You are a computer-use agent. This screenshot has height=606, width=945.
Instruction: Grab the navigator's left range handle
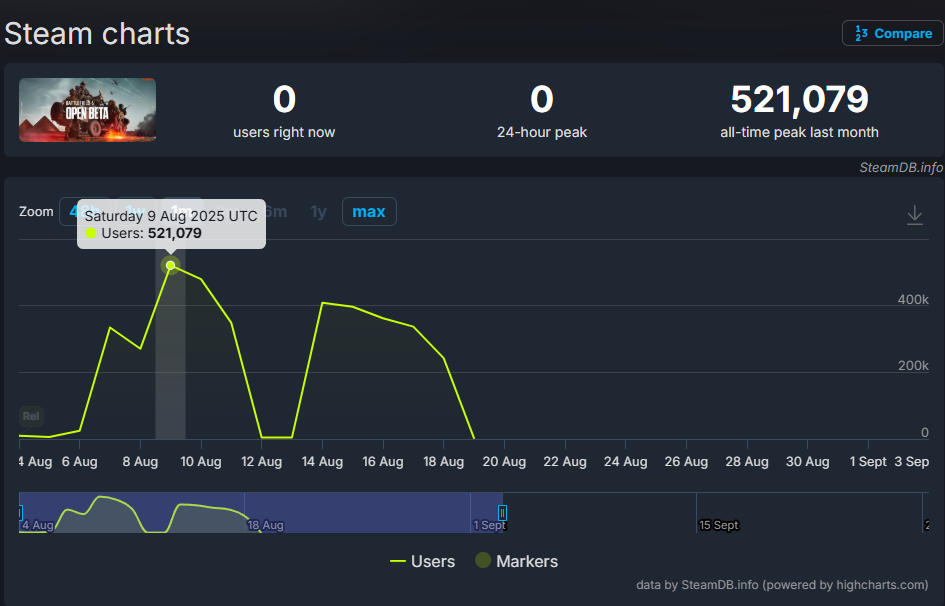tap(20, 512)
